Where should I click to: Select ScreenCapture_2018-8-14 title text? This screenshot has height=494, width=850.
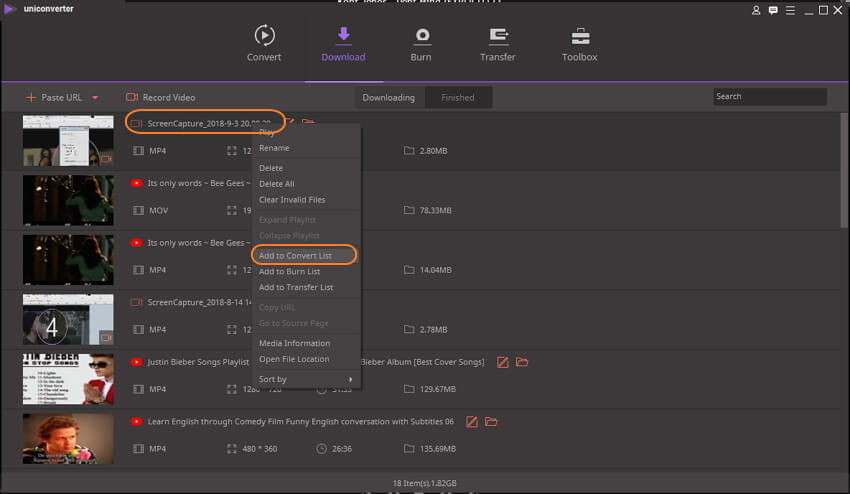pos(199,303)
